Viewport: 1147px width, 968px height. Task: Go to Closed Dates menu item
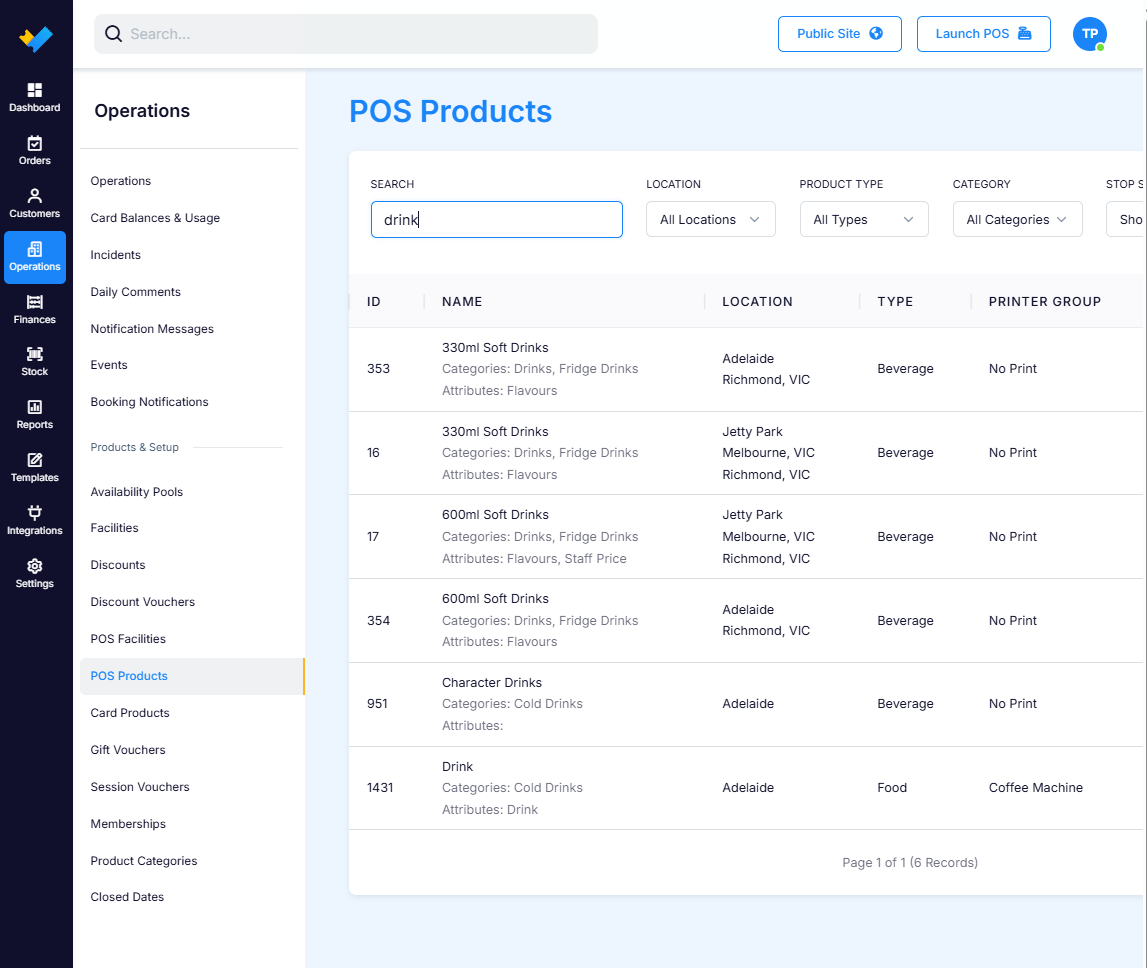[127, 897]
